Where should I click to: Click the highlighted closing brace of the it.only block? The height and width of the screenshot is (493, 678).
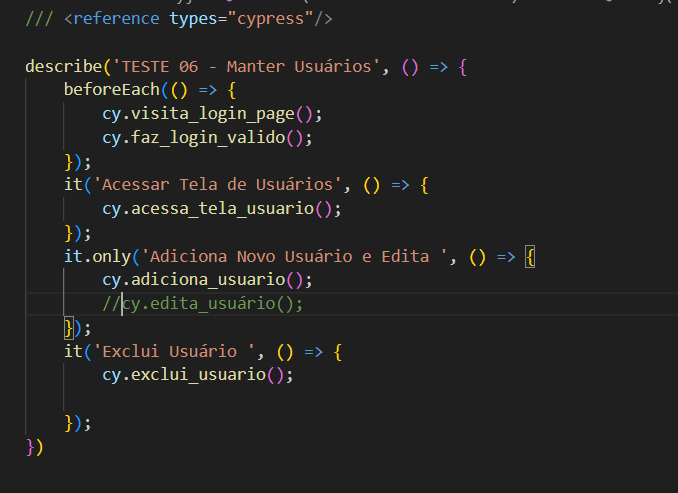click(69, 328)
